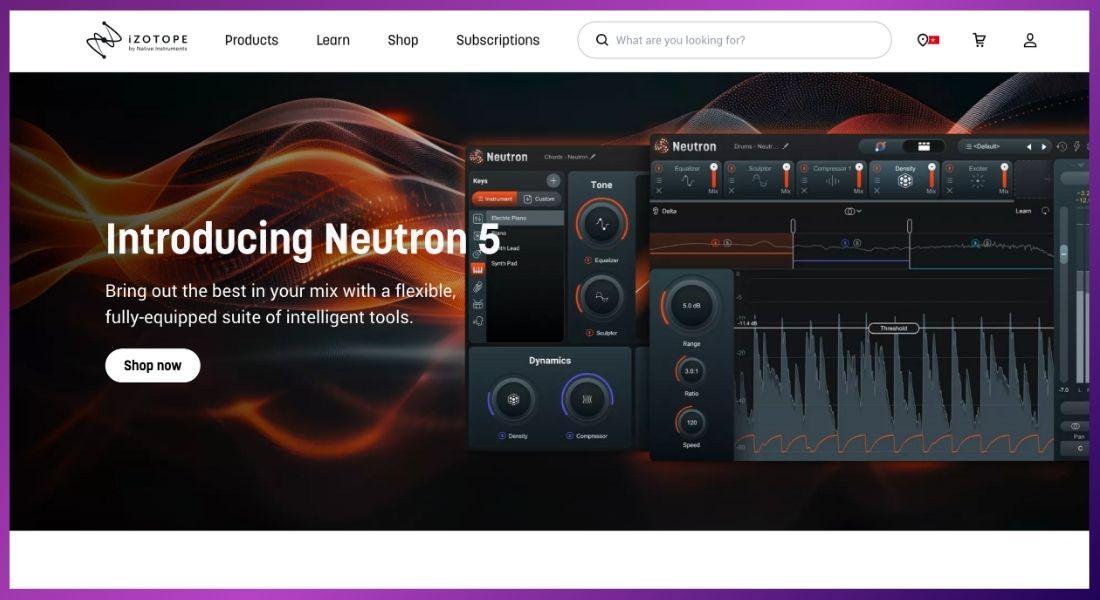Click the 'Introducing Neutron 5' headline
The width and height of the screenshot is (1100, 600).
(x=302, y=239)
